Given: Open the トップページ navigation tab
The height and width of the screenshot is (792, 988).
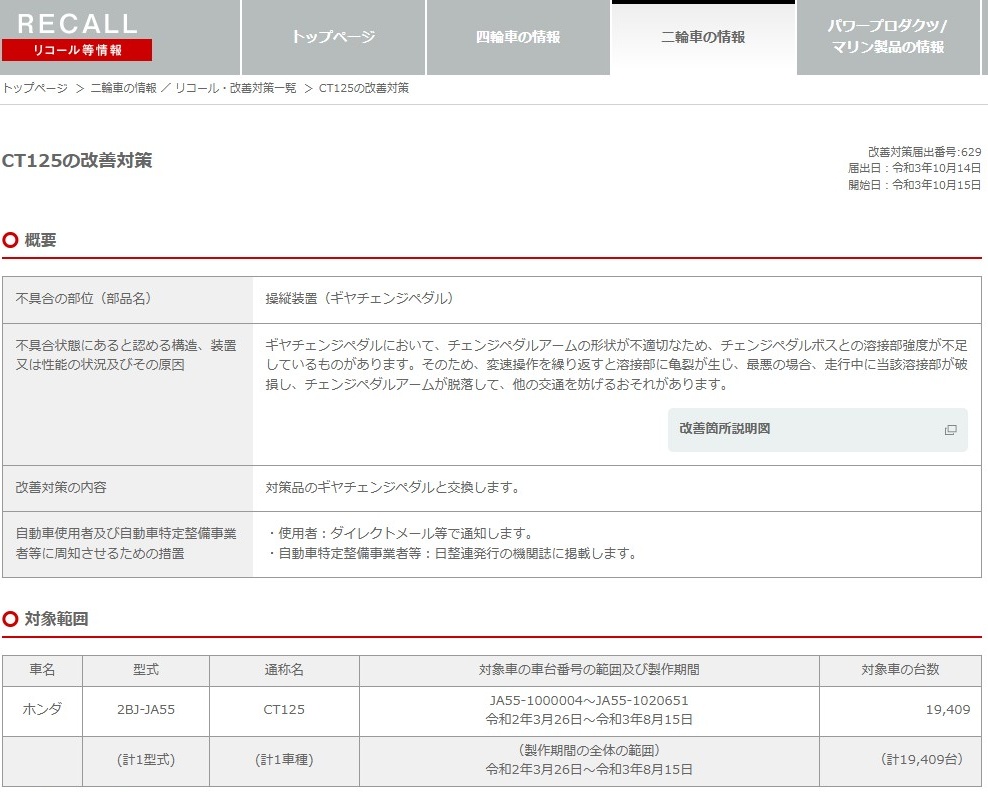Looking at the screenshot, I should point(332,35).
